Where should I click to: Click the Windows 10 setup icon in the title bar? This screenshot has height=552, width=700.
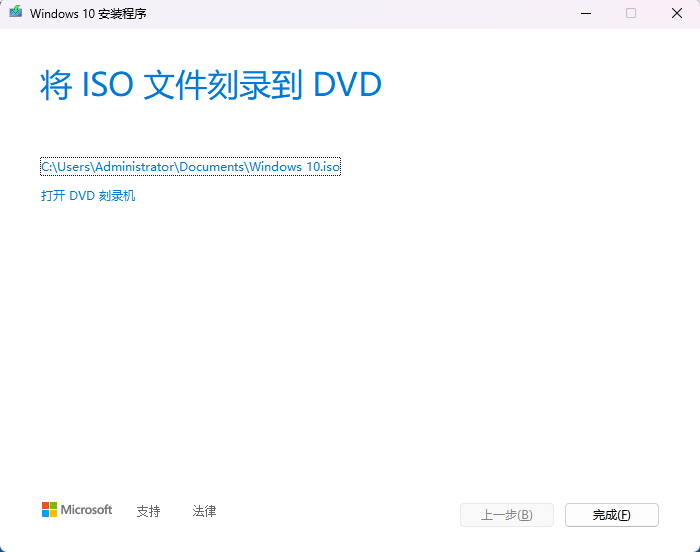(x=16, y=12)
